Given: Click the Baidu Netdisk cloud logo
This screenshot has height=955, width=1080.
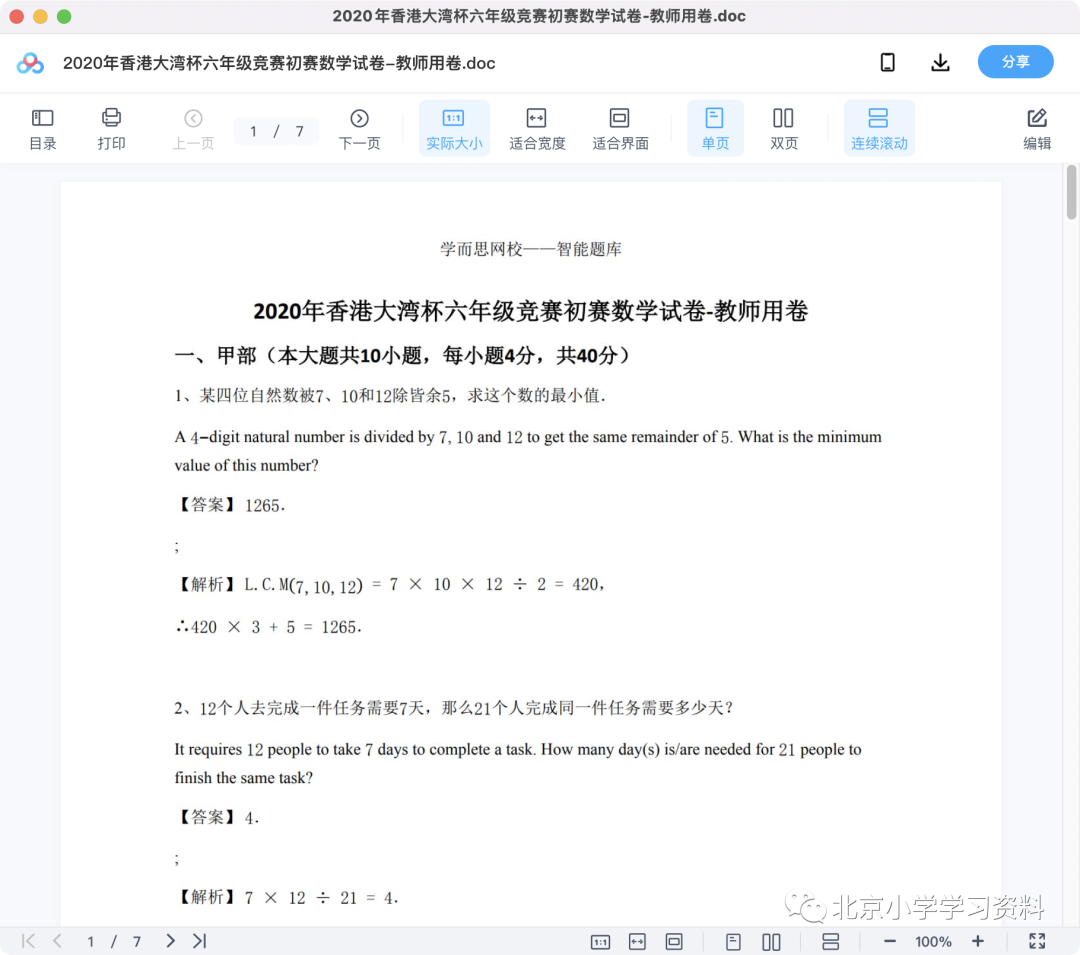Looking at the screenshot, I should (x=30, y=63).
